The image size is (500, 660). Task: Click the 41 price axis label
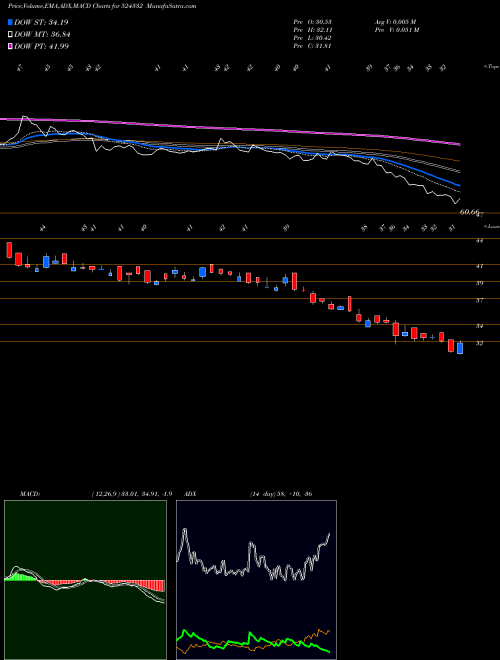pyautogui.click(x=479, y=266)
